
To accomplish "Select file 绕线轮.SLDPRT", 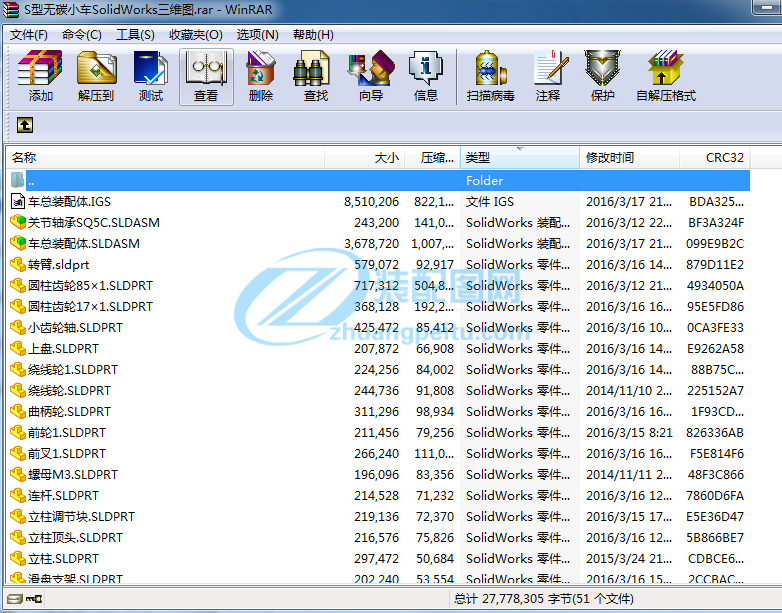I will (69, 391).
